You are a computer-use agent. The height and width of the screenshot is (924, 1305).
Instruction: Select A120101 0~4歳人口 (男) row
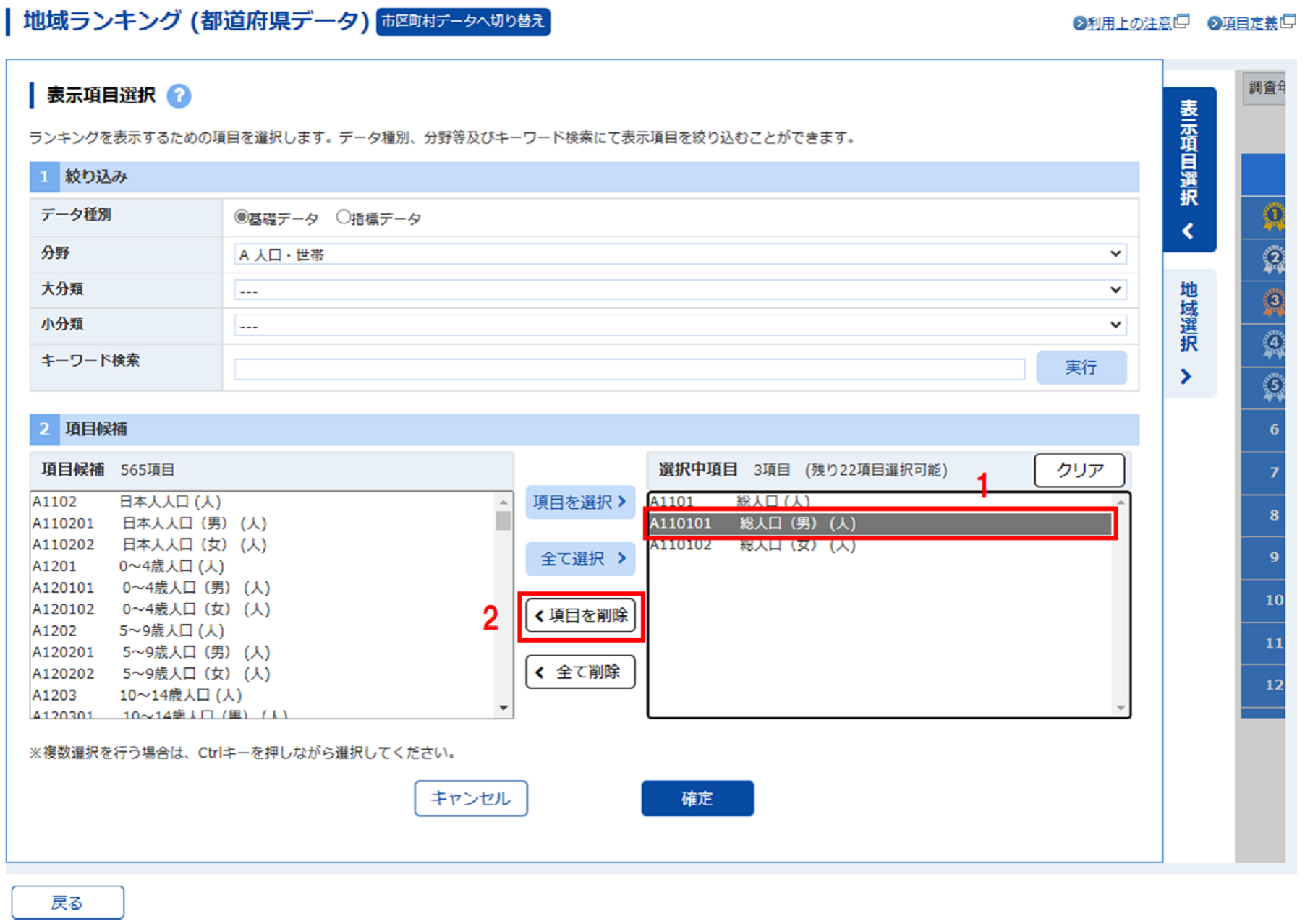point(263,588)
